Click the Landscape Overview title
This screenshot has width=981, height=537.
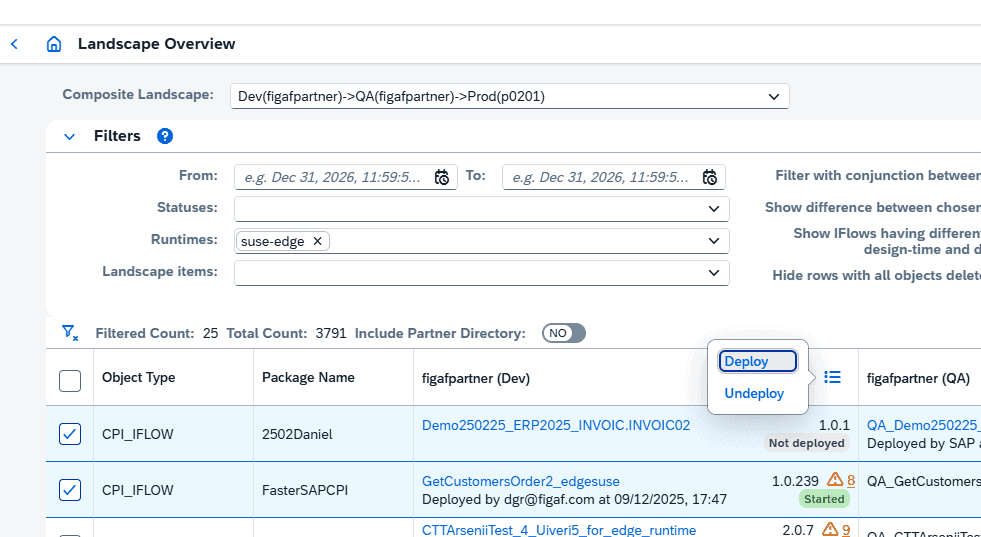pos(156,44)
